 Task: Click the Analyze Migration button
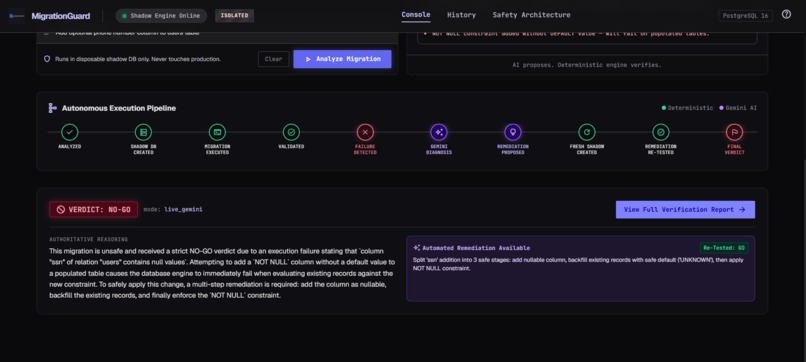342,59
